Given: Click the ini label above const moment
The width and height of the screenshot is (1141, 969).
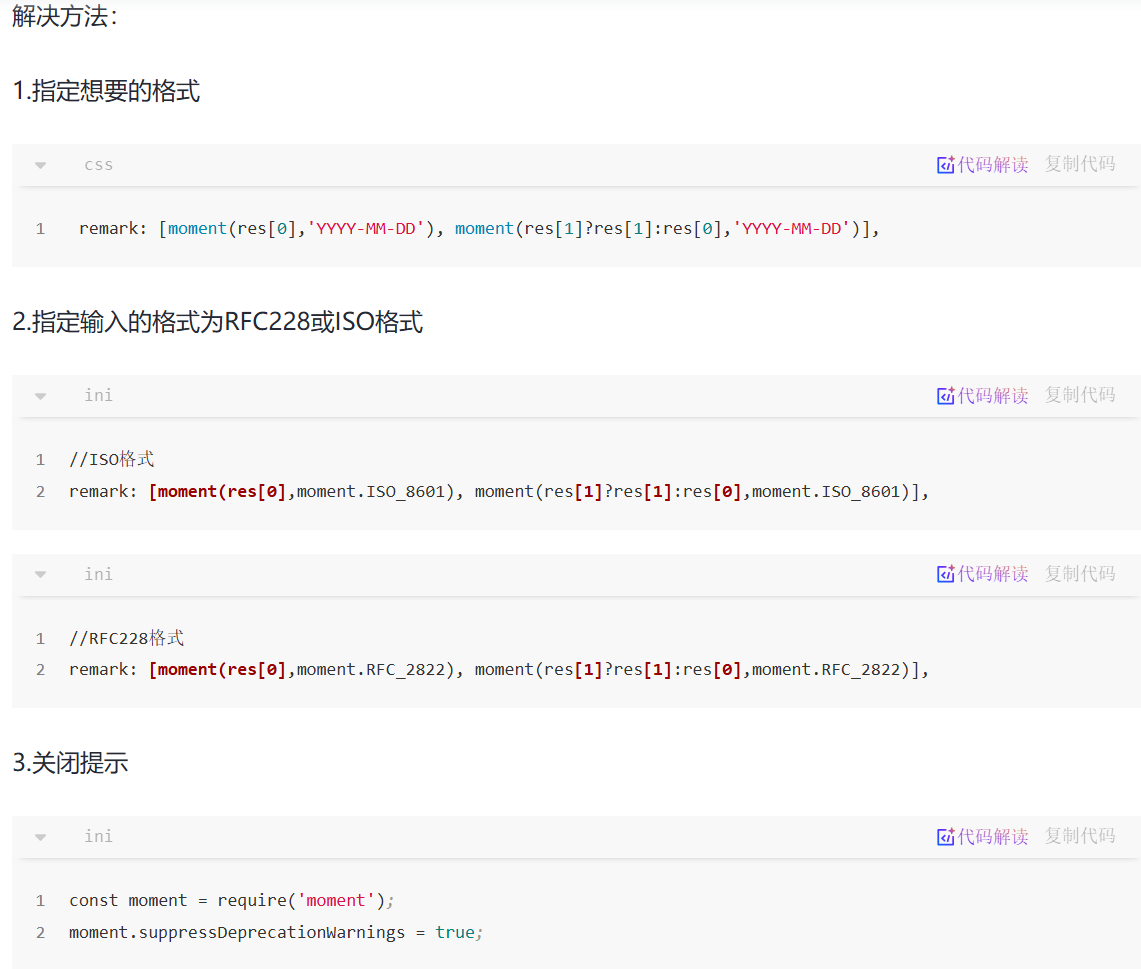Looking at the screenshot, I should pyautogui.click(x=98, y=836).
